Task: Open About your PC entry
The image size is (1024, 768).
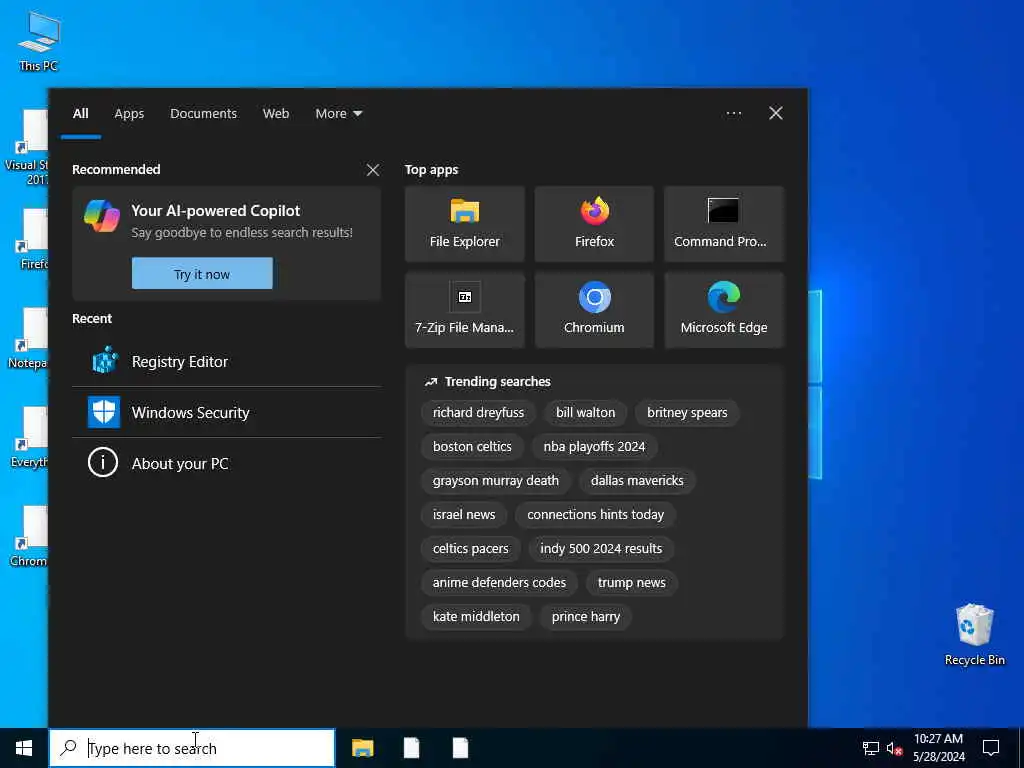Action: point(227,463)
